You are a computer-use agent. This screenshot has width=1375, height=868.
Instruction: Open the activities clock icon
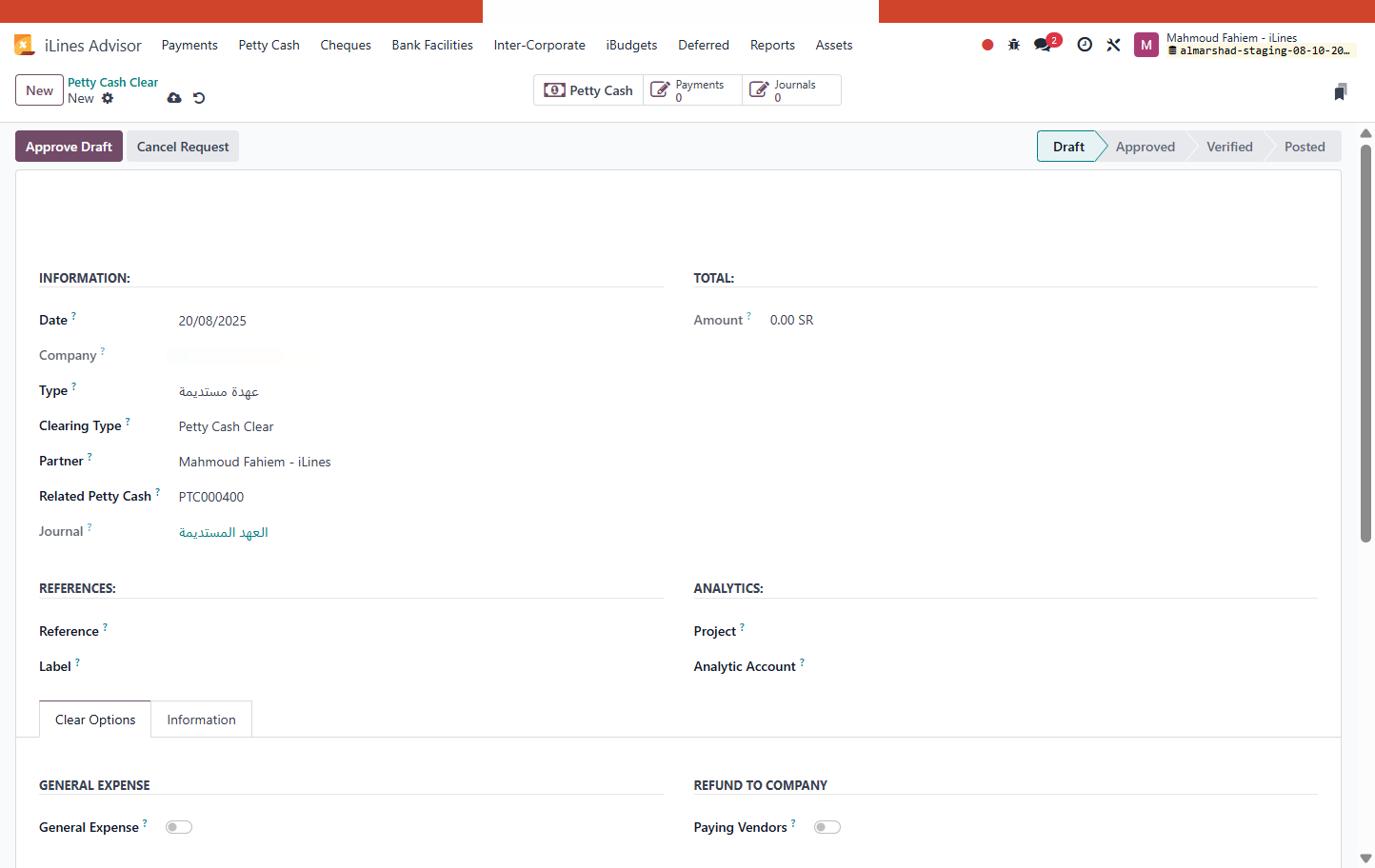pyautogui.click(x=1085, y=45)
